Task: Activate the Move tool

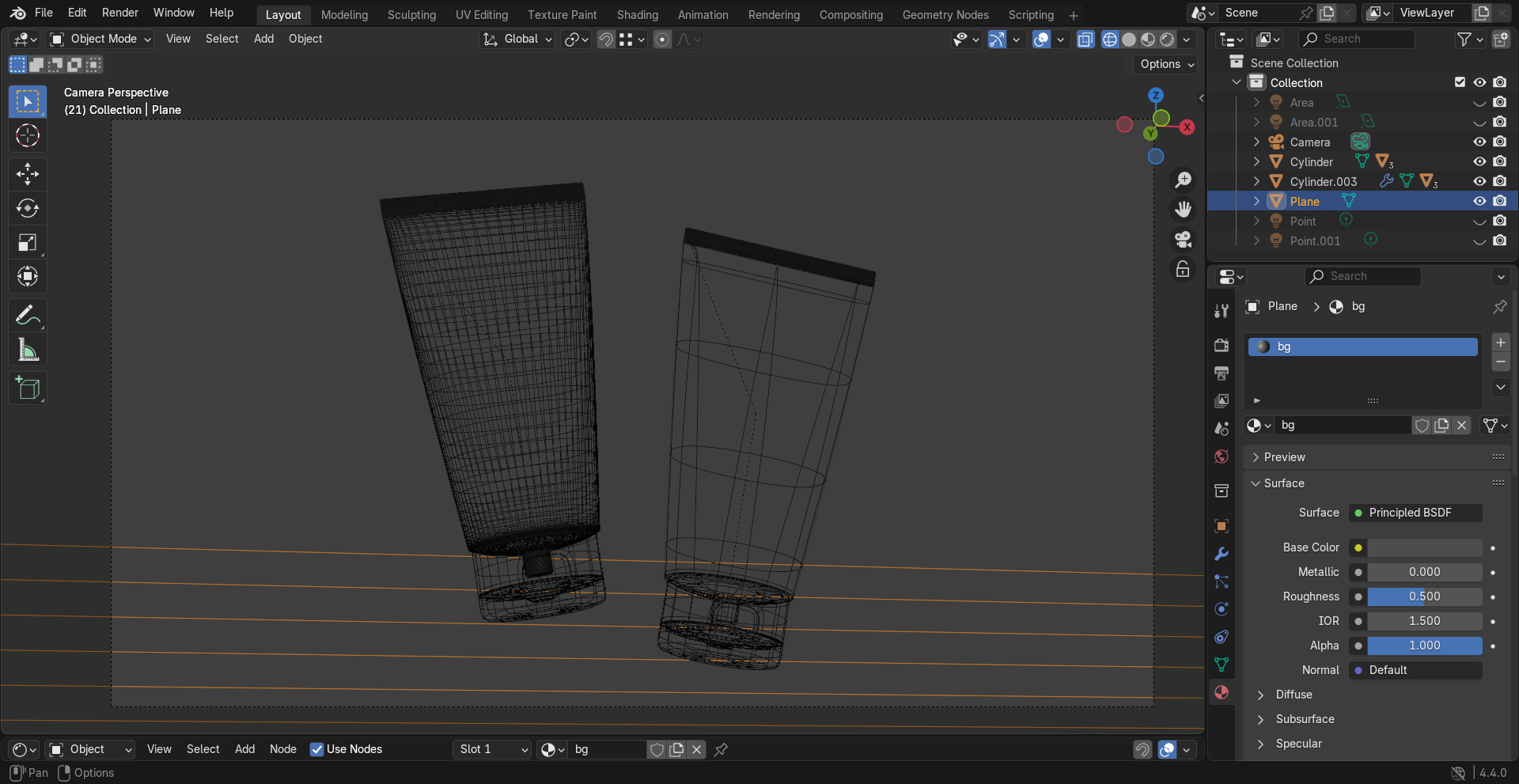Action: [x=28, y=174]
